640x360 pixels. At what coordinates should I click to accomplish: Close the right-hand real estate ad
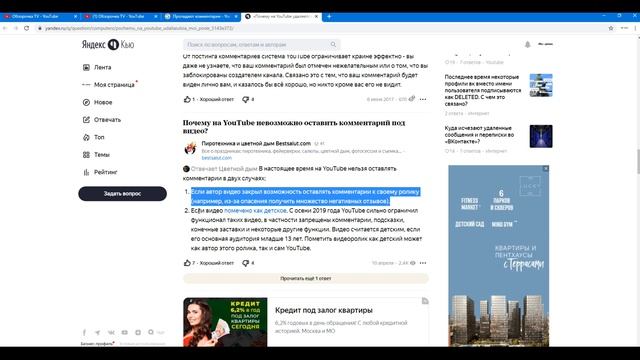pyautogui.click(x=546, y=168)
